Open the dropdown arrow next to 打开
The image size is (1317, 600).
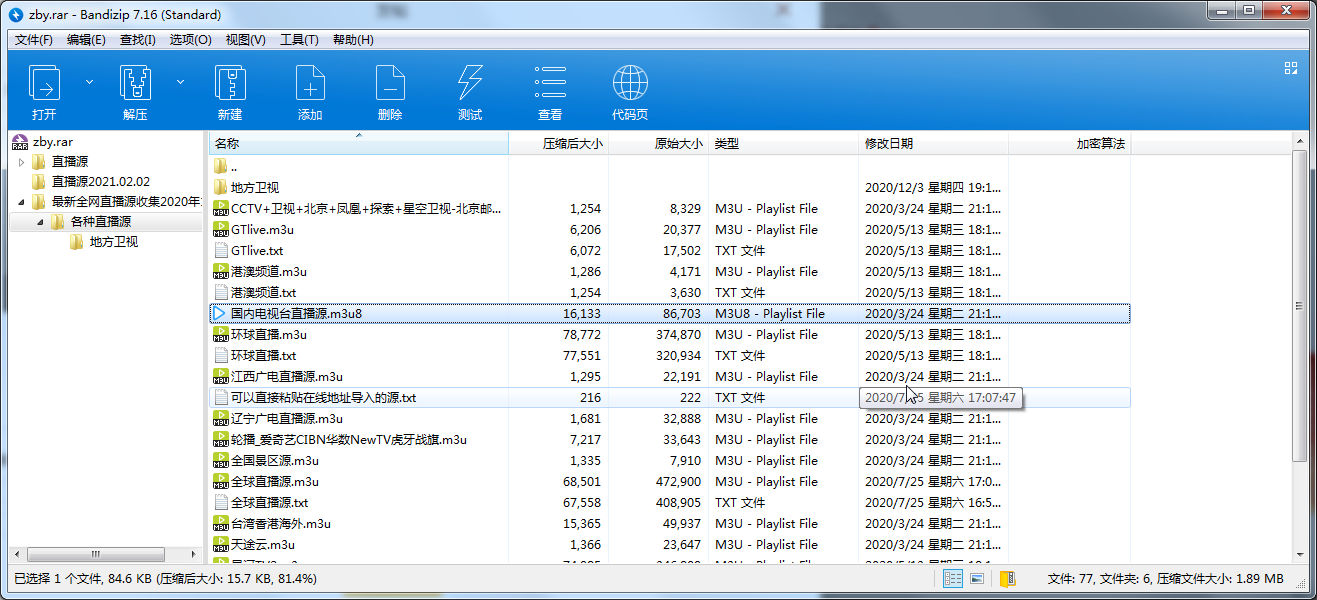coord(89,81)
